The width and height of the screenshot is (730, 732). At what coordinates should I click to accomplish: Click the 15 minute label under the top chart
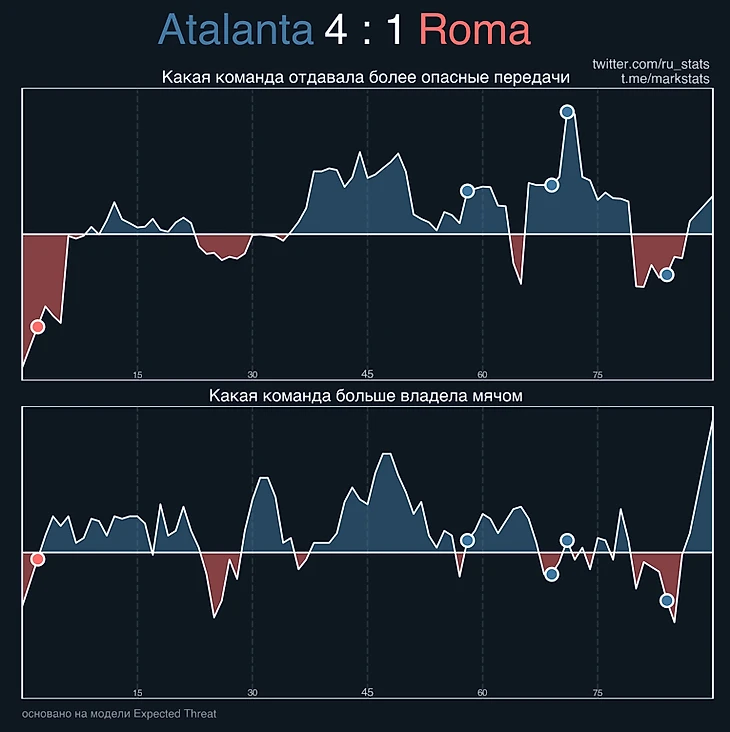pos(138,374)
